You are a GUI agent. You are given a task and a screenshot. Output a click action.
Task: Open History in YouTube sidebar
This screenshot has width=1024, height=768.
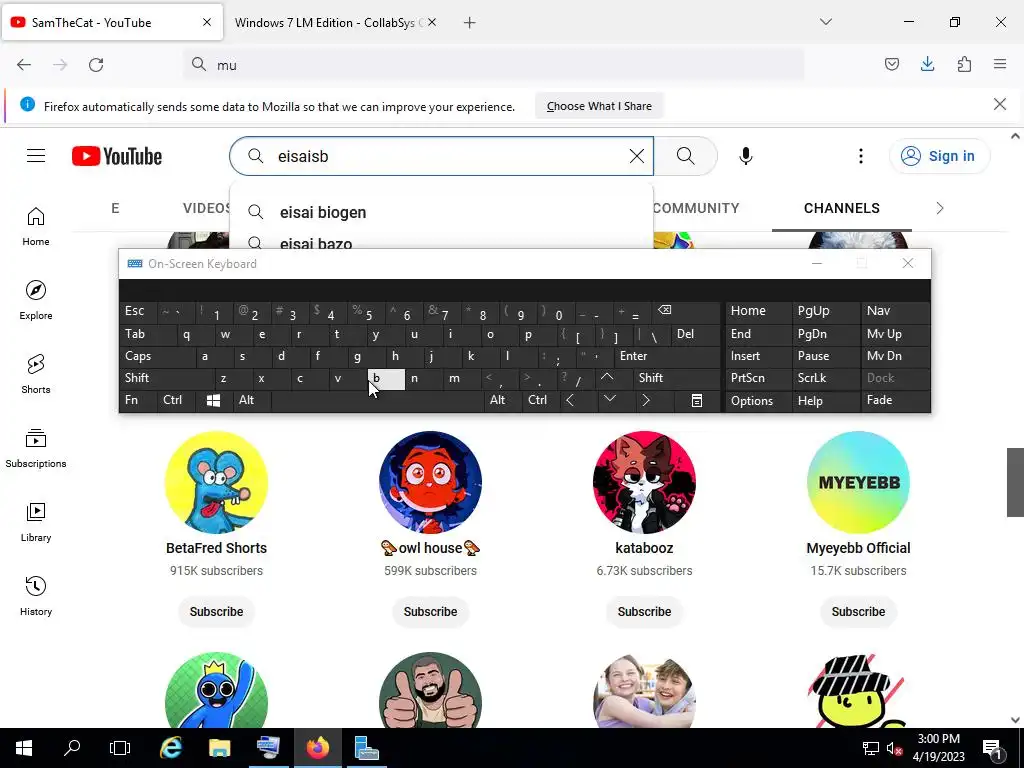click(x=36, y=596)
